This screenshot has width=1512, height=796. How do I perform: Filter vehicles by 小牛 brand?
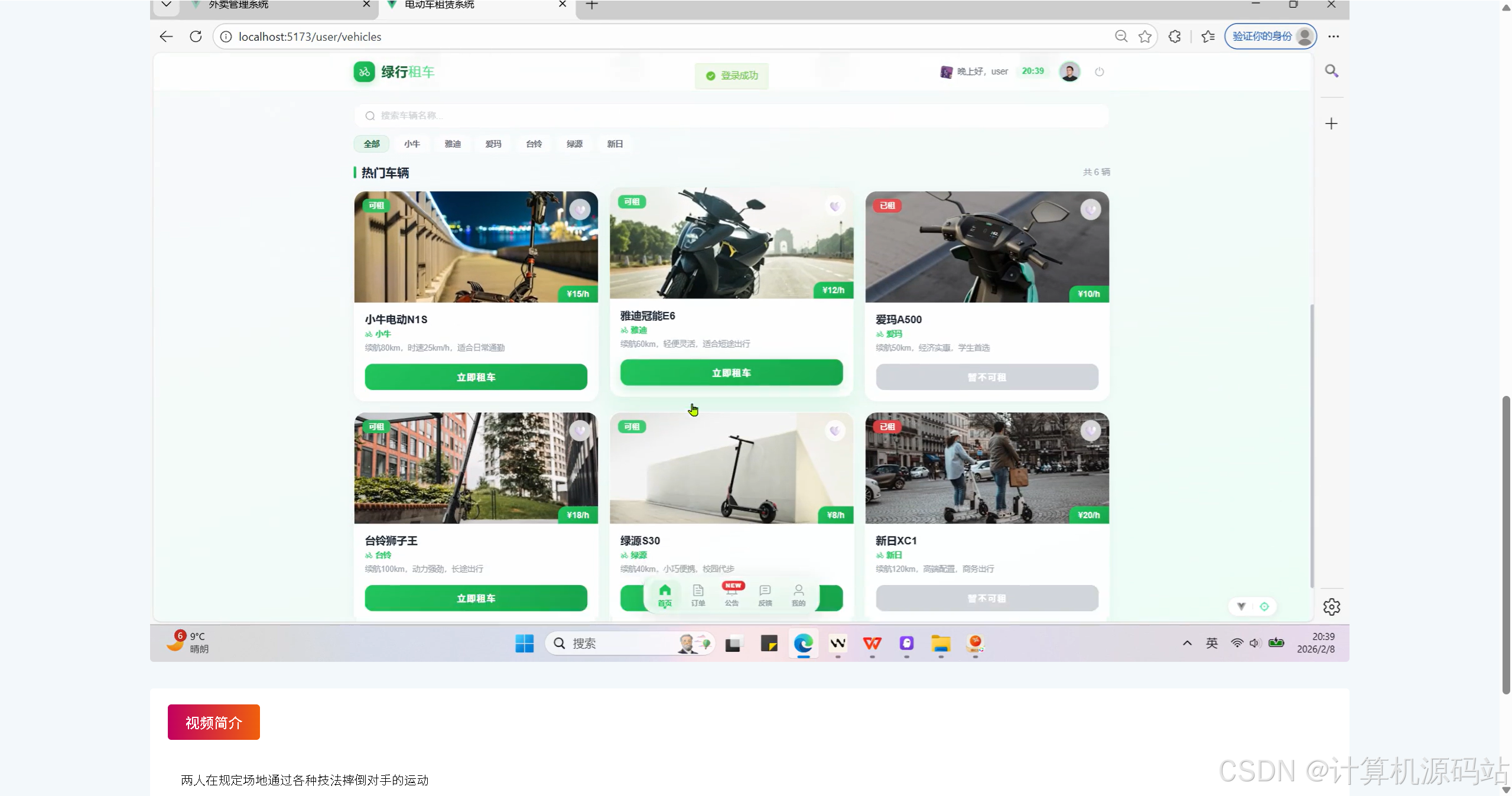point(412,144)
